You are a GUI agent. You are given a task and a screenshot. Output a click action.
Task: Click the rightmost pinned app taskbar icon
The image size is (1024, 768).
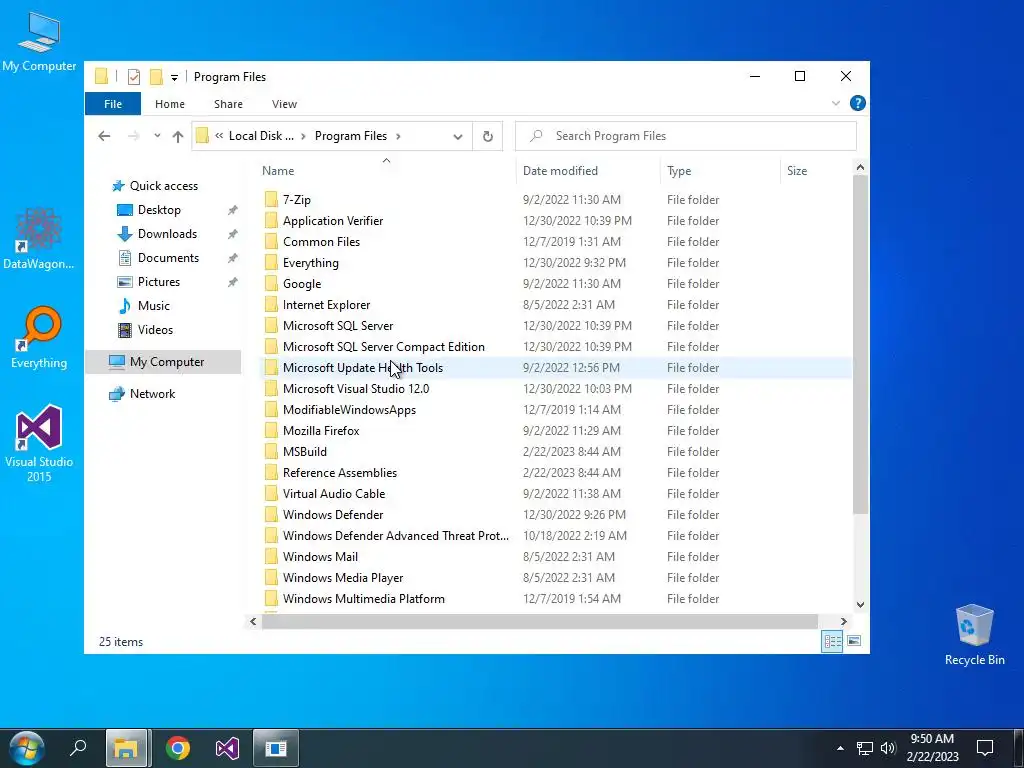pos(276,748)
